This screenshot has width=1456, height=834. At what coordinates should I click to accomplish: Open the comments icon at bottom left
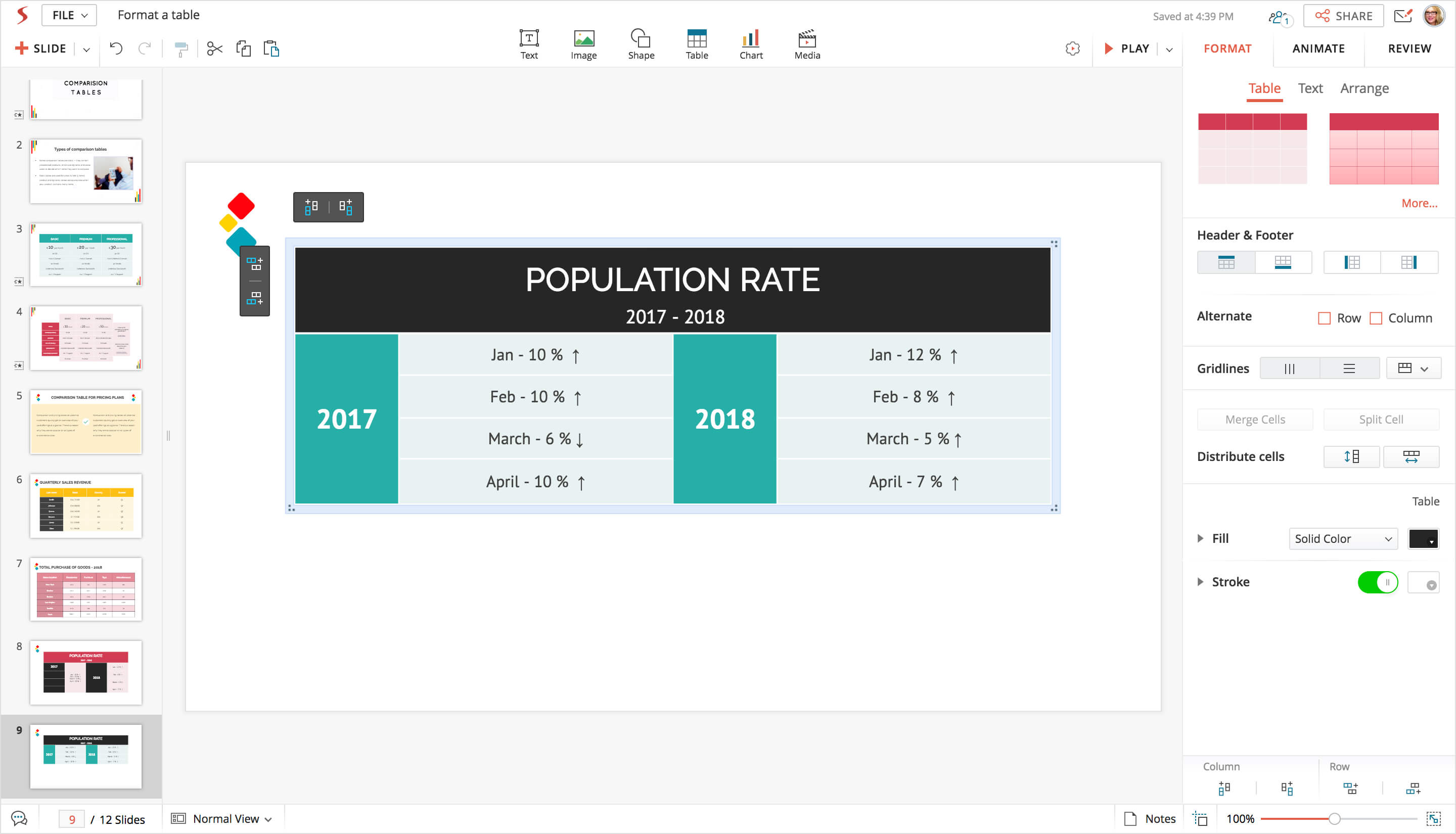click(x=19, y=818)
